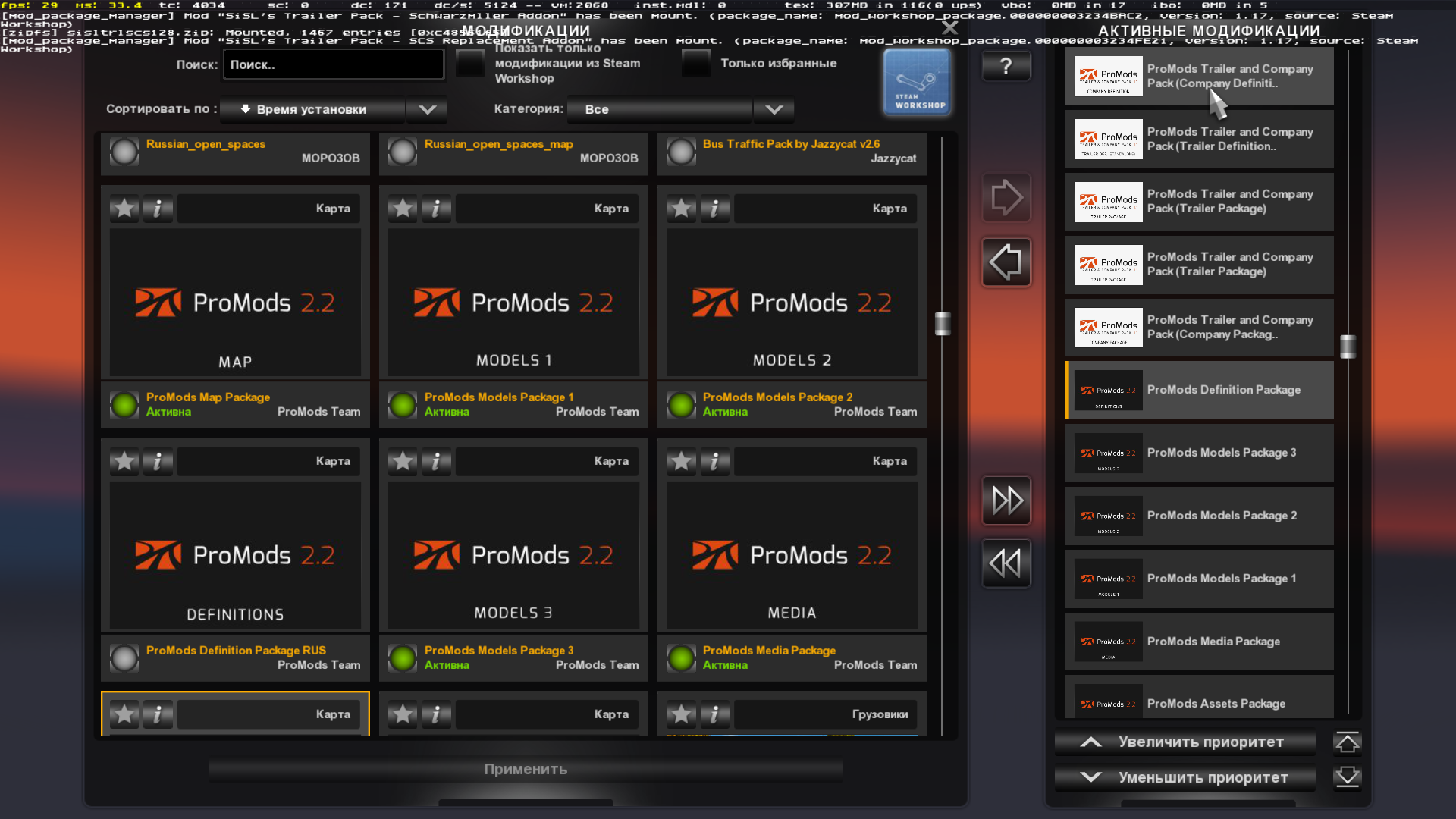Select ProMods Media Package in active list
Image resolution: width=1456 pixels, height=819 pixels.
tap(1199, 642)
